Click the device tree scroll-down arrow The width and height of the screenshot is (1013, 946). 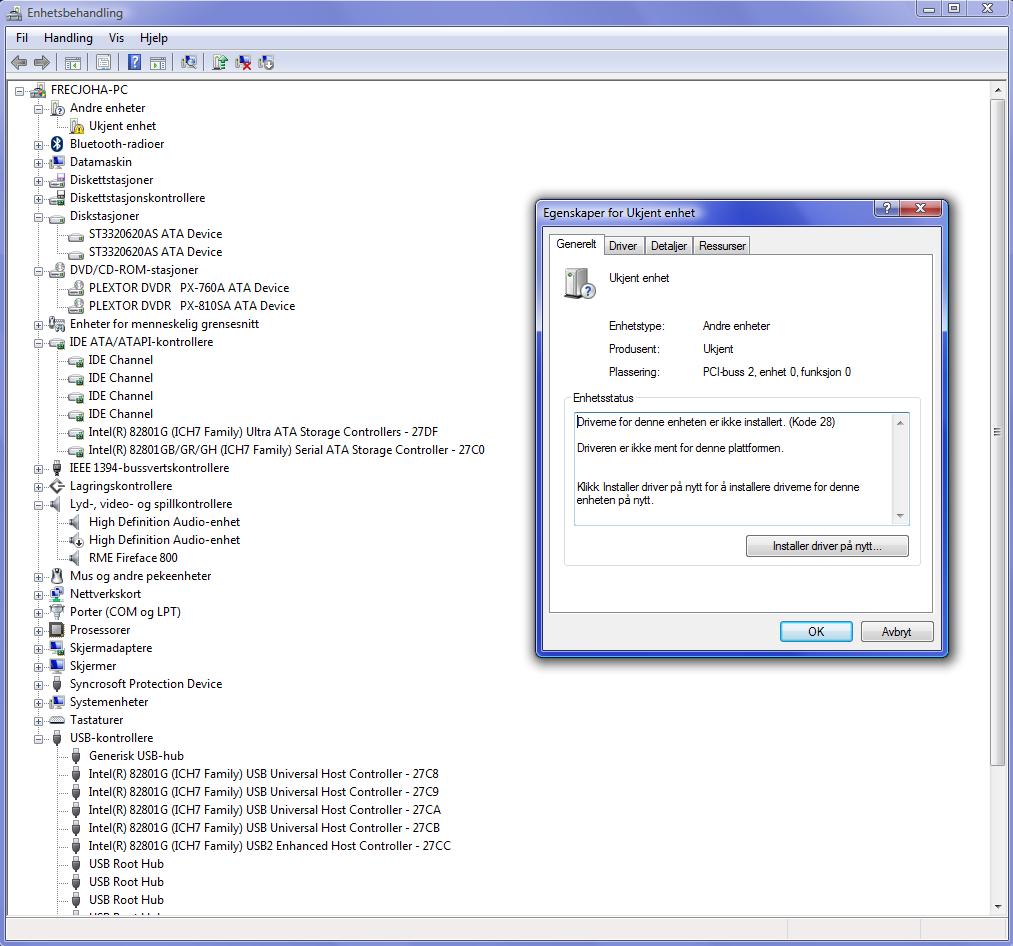997,907
